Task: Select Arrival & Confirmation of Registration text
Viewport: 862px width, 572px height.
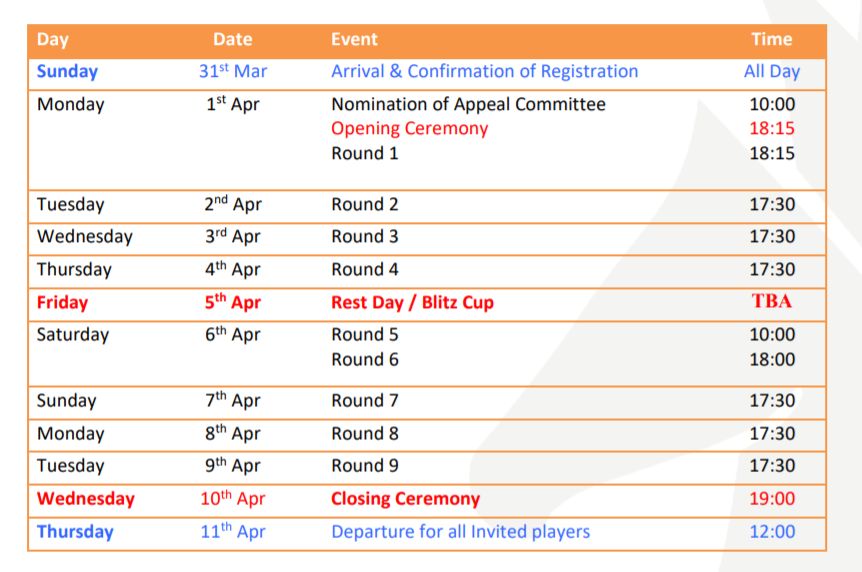Action: click(x=484, y=71)
